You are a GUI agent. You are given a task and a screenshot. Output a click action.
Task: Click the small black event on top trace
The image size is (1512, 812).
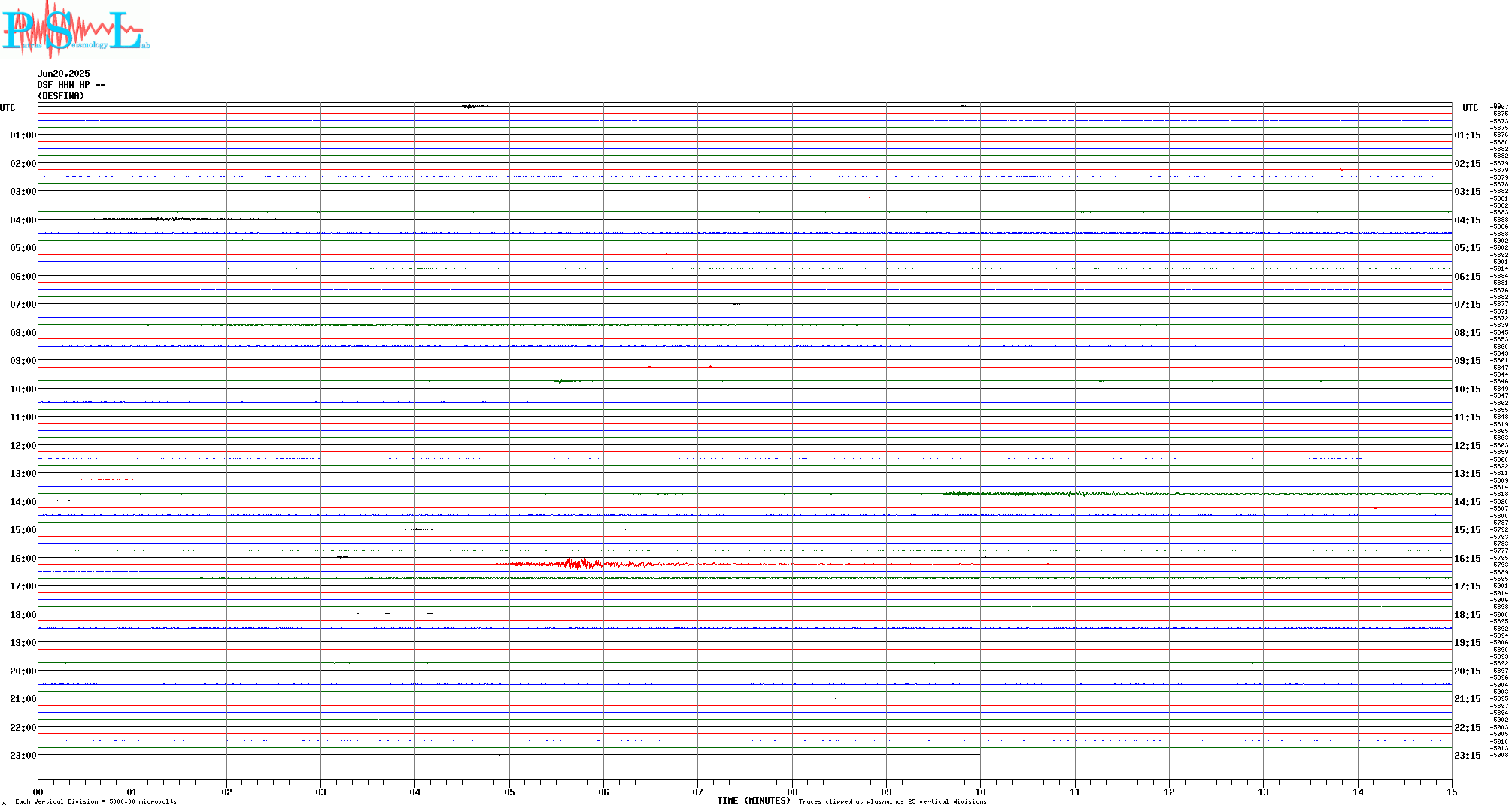pyautogui.click(x=472, y=106)
